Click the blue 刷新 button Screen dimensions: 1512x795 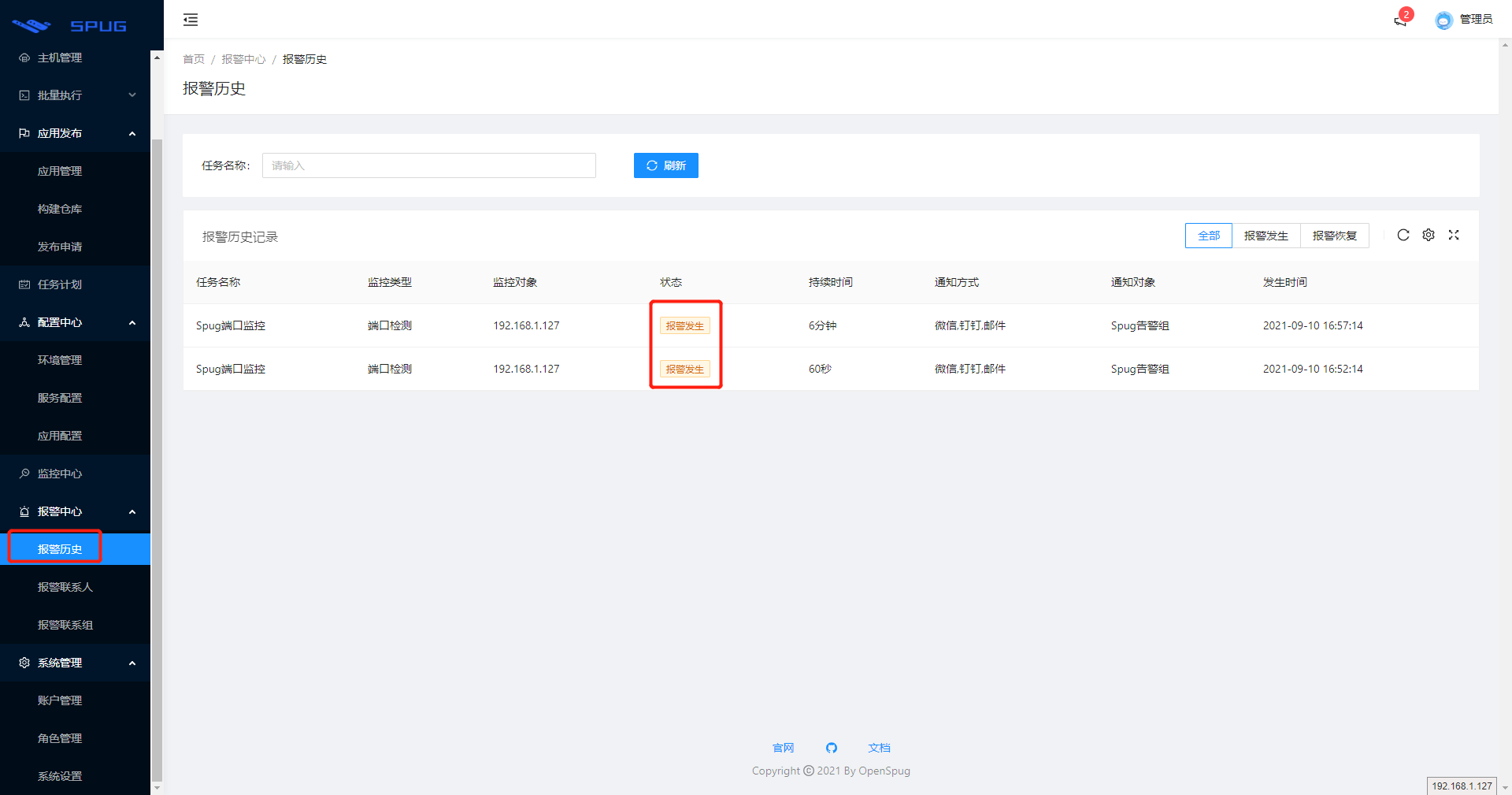point(666,165)
